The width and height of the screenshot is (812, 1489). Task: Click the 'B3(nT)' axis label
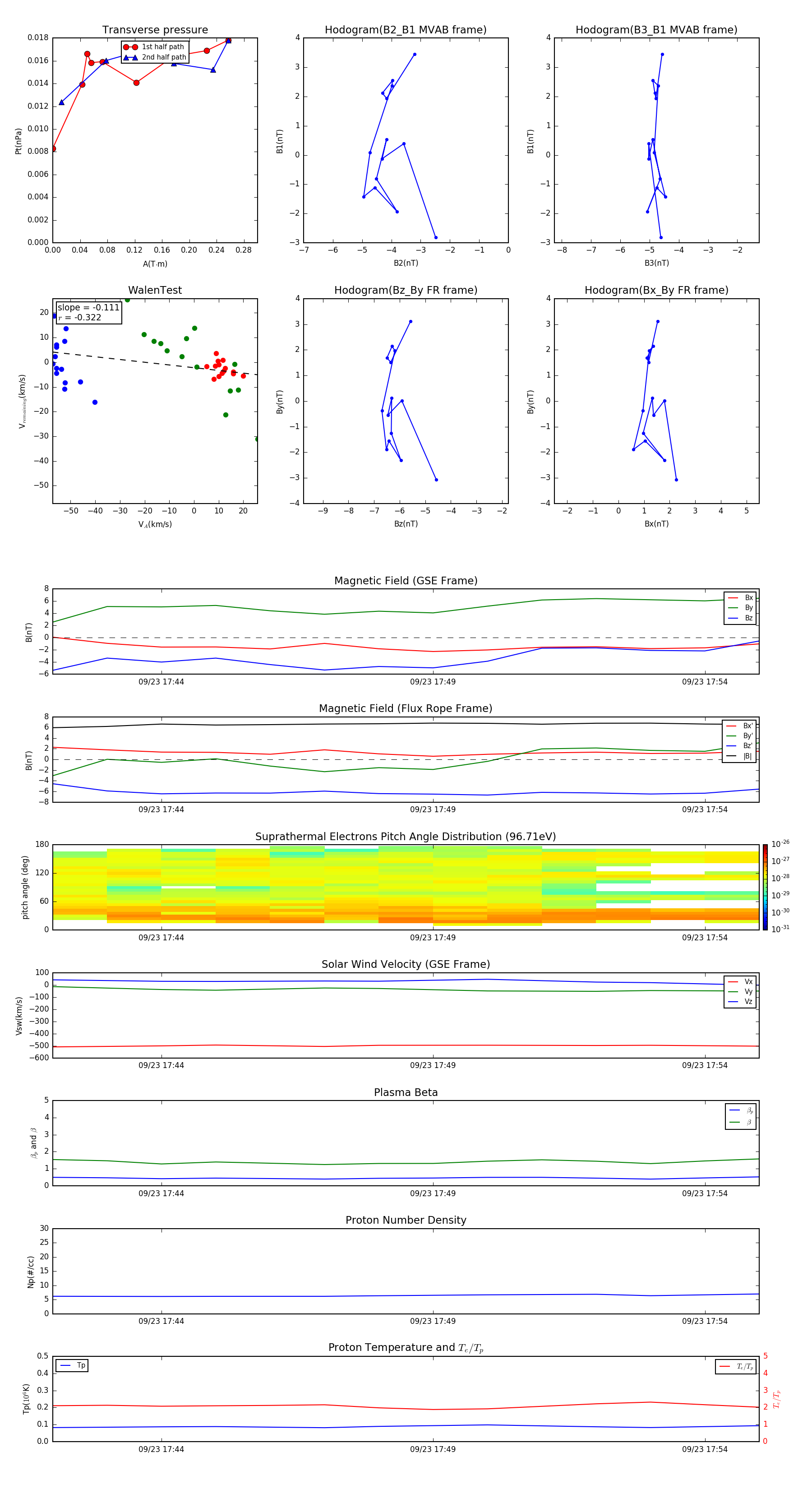click(656, 263)
